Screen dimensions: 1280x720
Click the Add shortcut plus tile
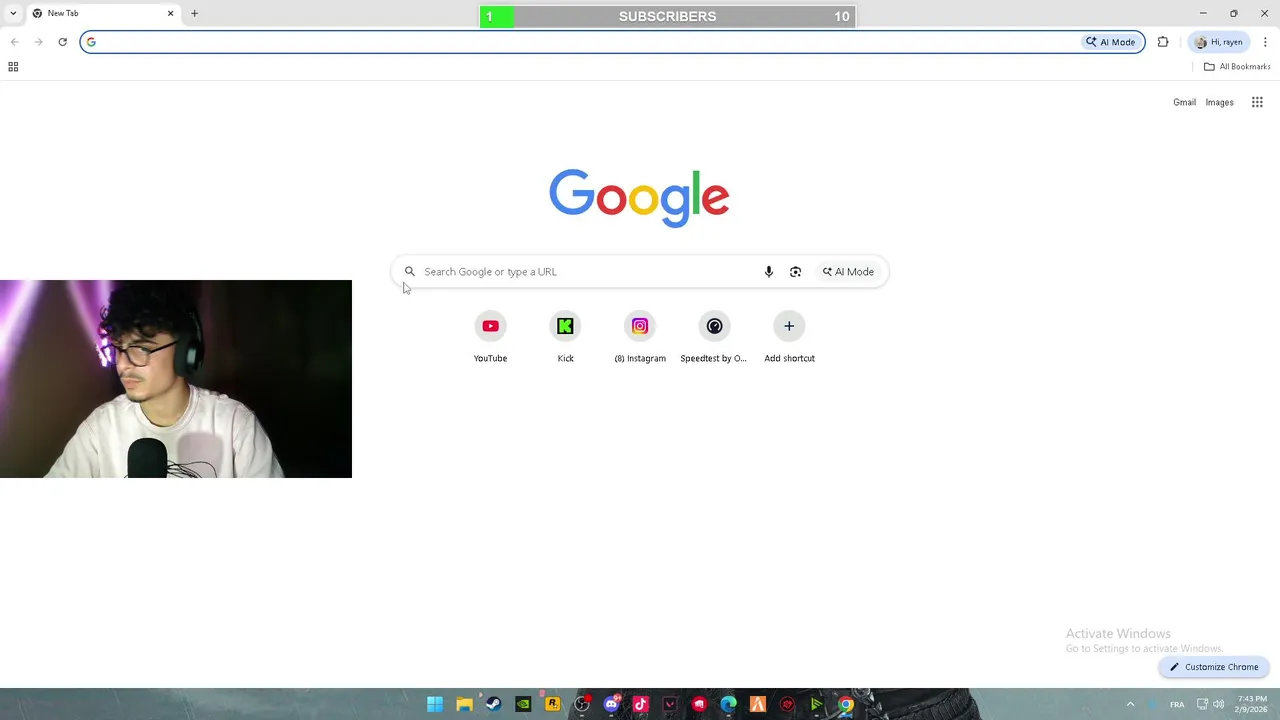[789, 337]
